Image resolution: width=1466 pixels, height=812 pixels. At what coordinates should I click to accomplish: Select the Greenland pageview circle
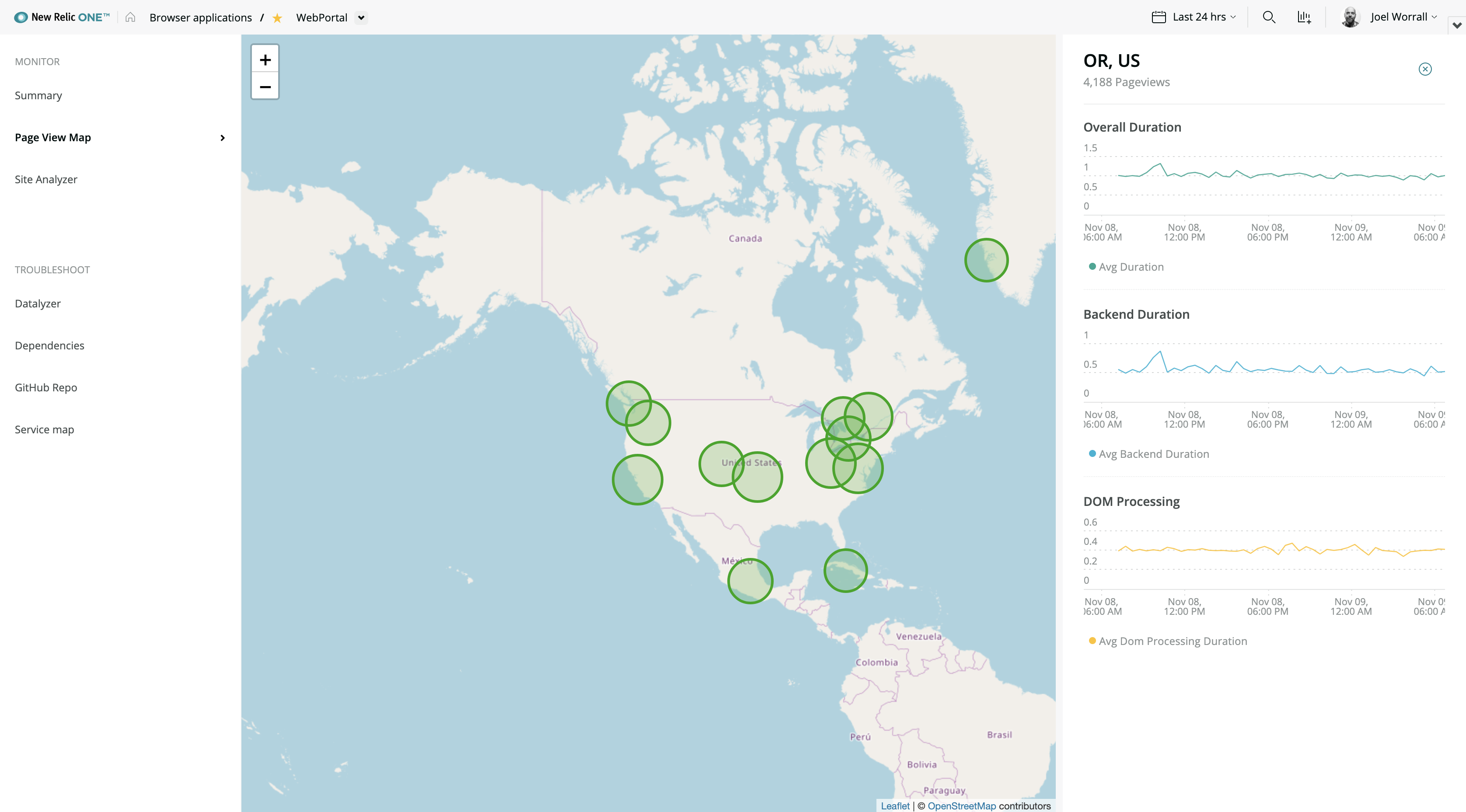coord(986,260)
